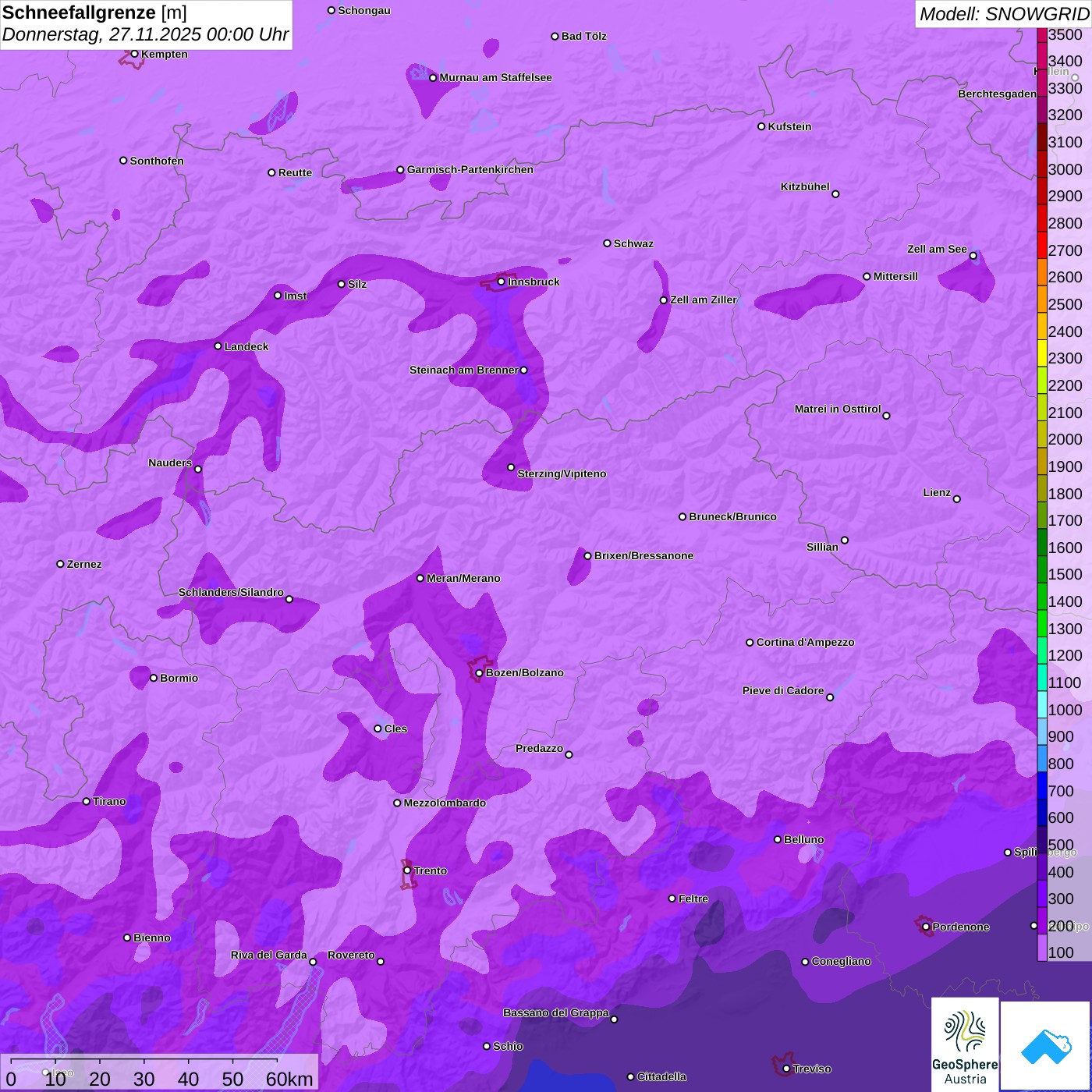Click the Rovereto label

[351, 955]
